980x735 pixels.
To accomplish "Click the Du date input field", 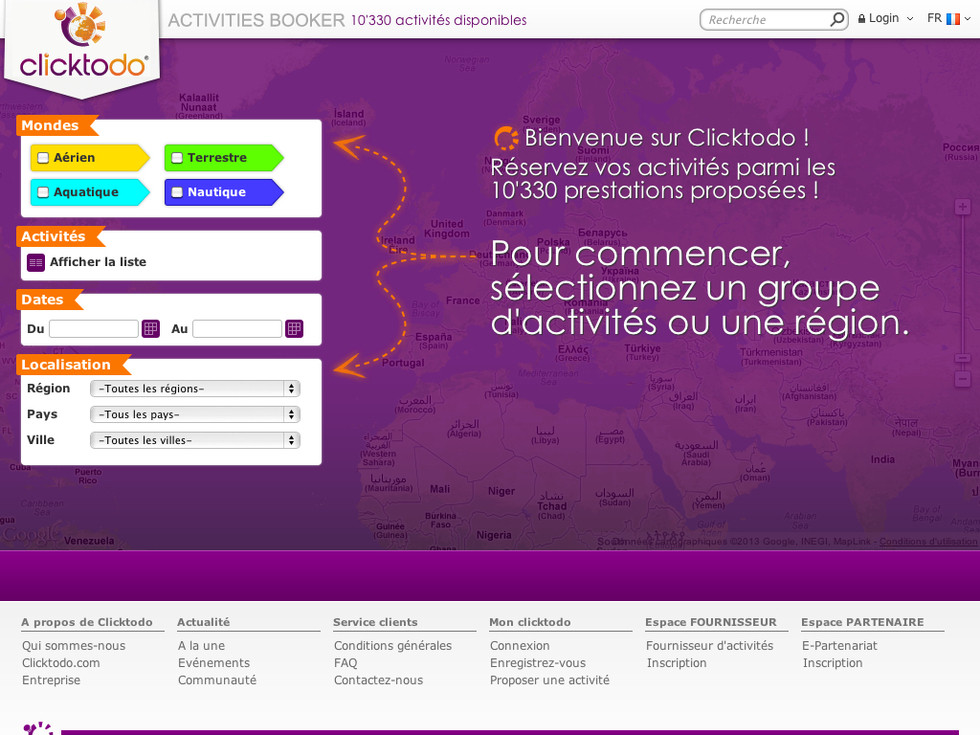I will 94,329.
